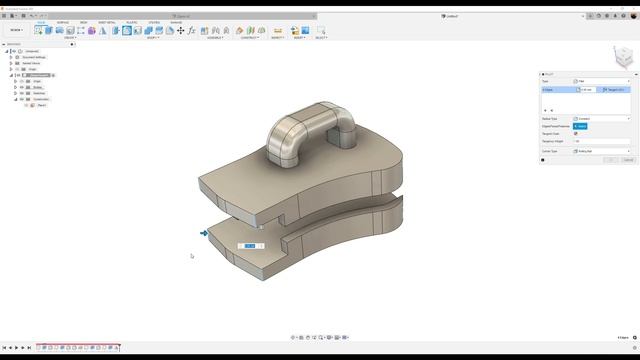640x360 pixels.
Task: Toggle visibility of Plane1 item
Action: coord(27,105)
